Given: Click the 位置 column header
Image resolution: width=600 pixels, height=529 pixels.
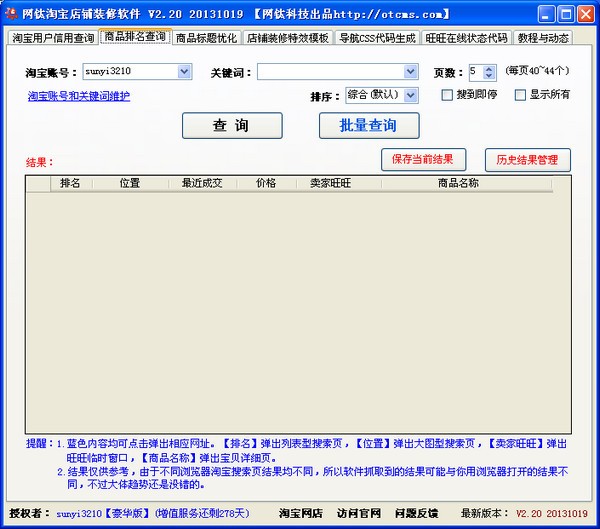Looking at the screenshot, I should 130,183.
